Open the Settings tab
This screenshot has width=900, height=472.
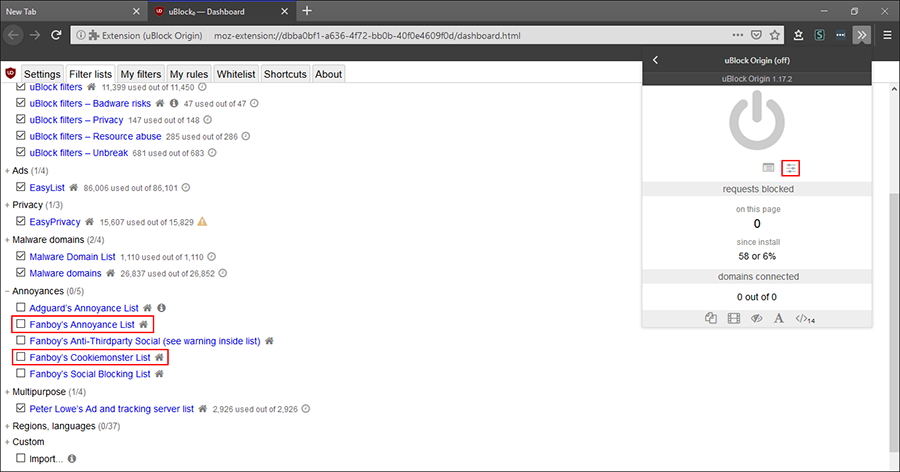click(x=42, y=74)
